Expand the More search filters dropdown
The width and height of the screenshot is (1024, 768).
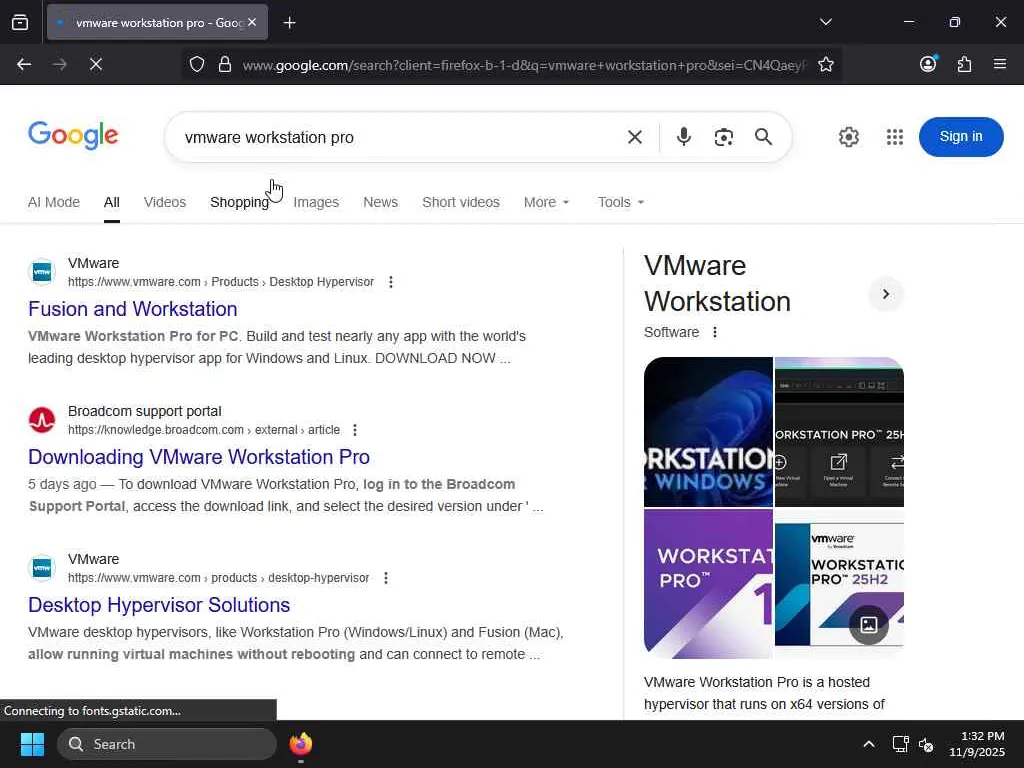point(546,202)
